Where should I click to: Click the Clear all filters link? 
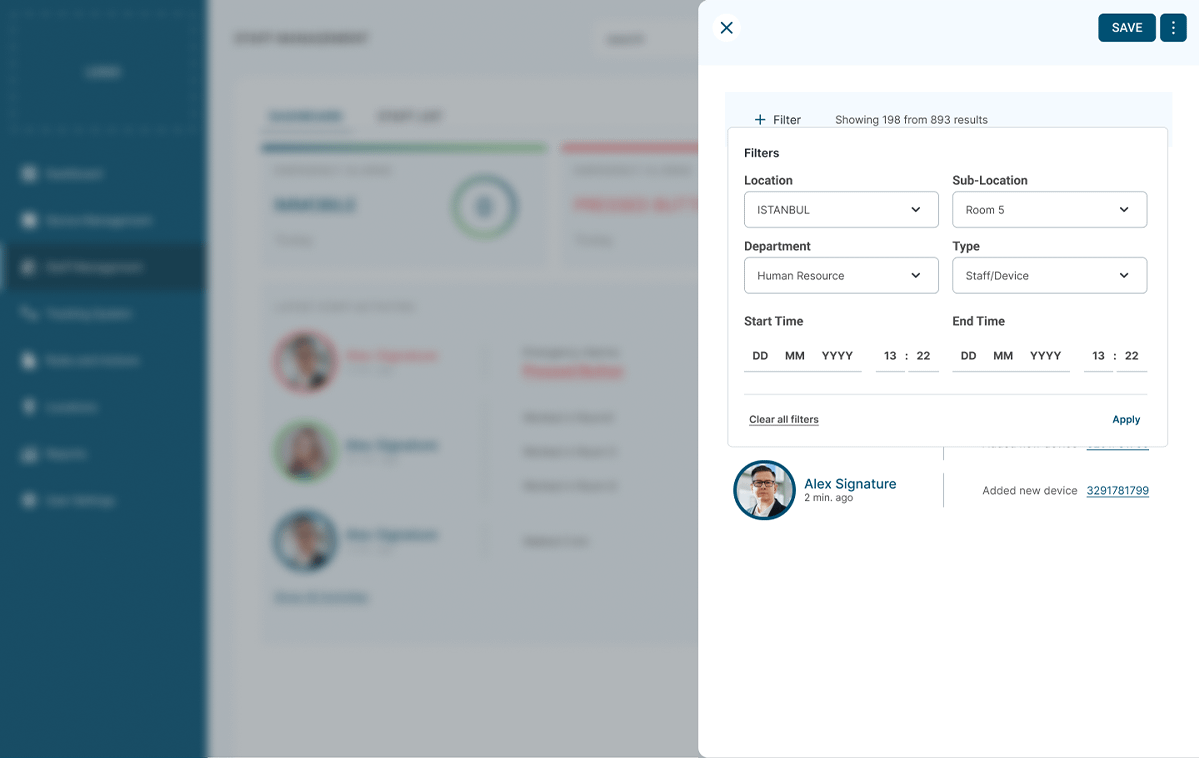point(784,420)
